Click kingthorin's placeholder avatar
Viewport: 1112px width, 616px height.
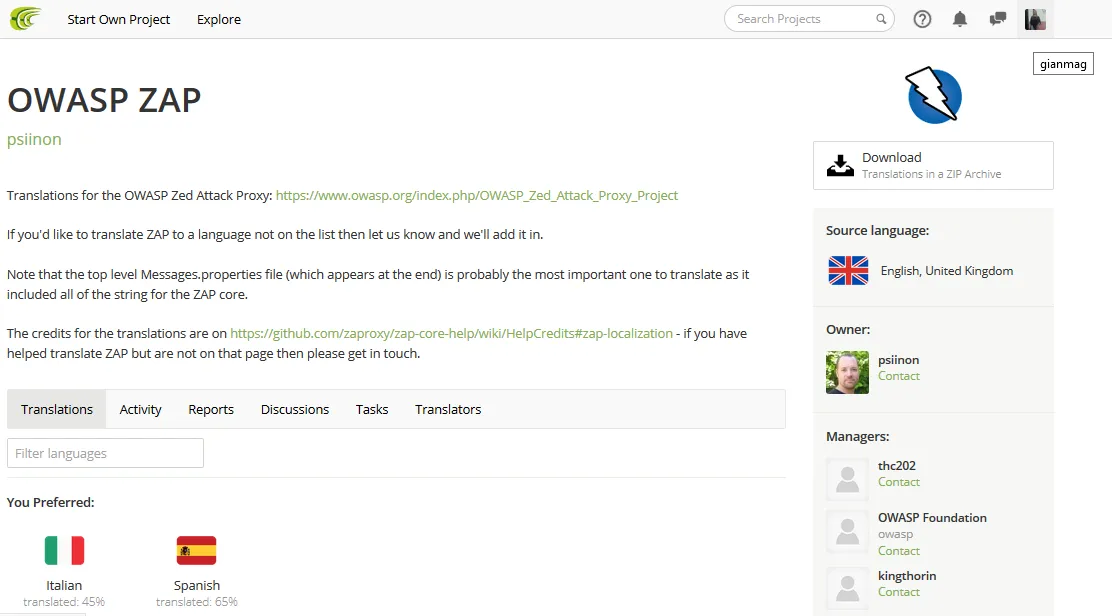click(847, 588)
